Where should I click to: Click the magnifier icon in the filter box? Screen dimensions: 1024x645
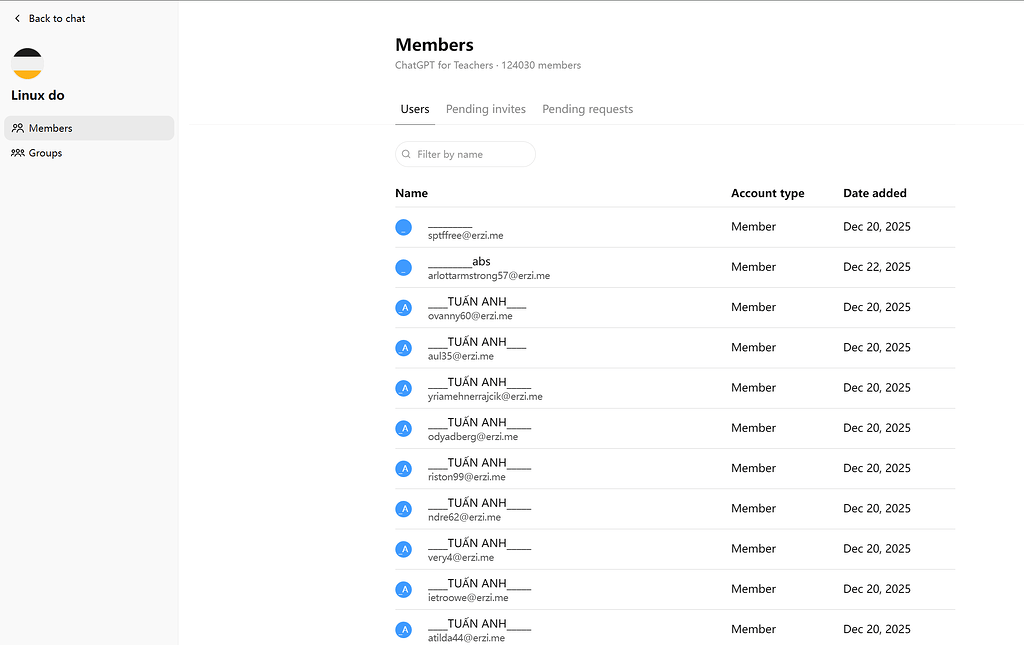tap(406, 154)
